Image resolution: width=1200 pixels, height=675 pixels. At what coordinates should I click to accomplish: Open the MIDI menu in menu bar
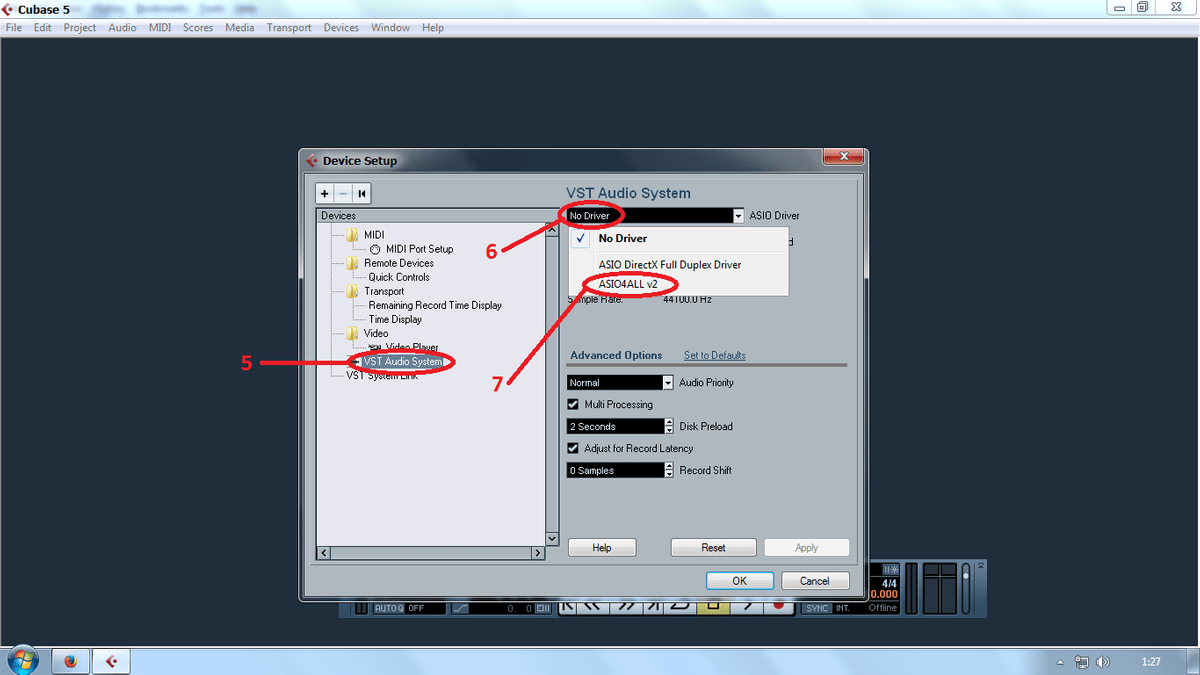point(160,28)
